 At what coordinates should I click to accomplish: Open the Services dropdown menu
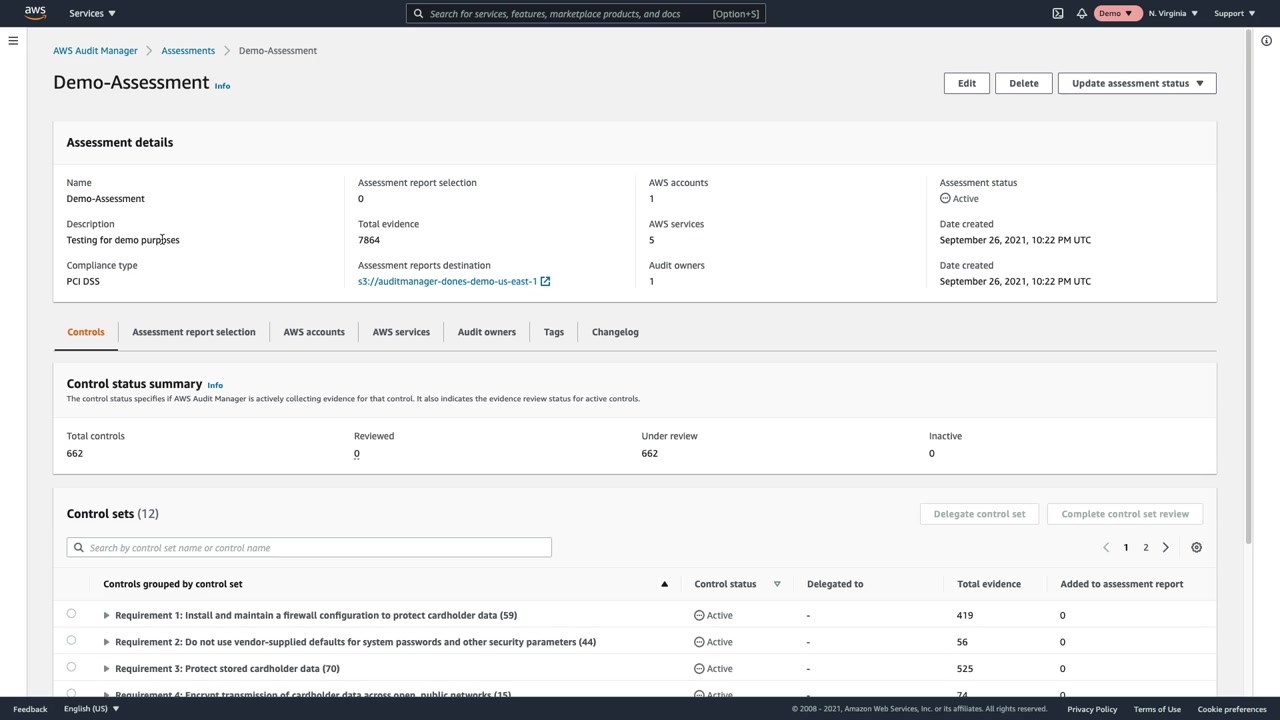pos(92,13)
